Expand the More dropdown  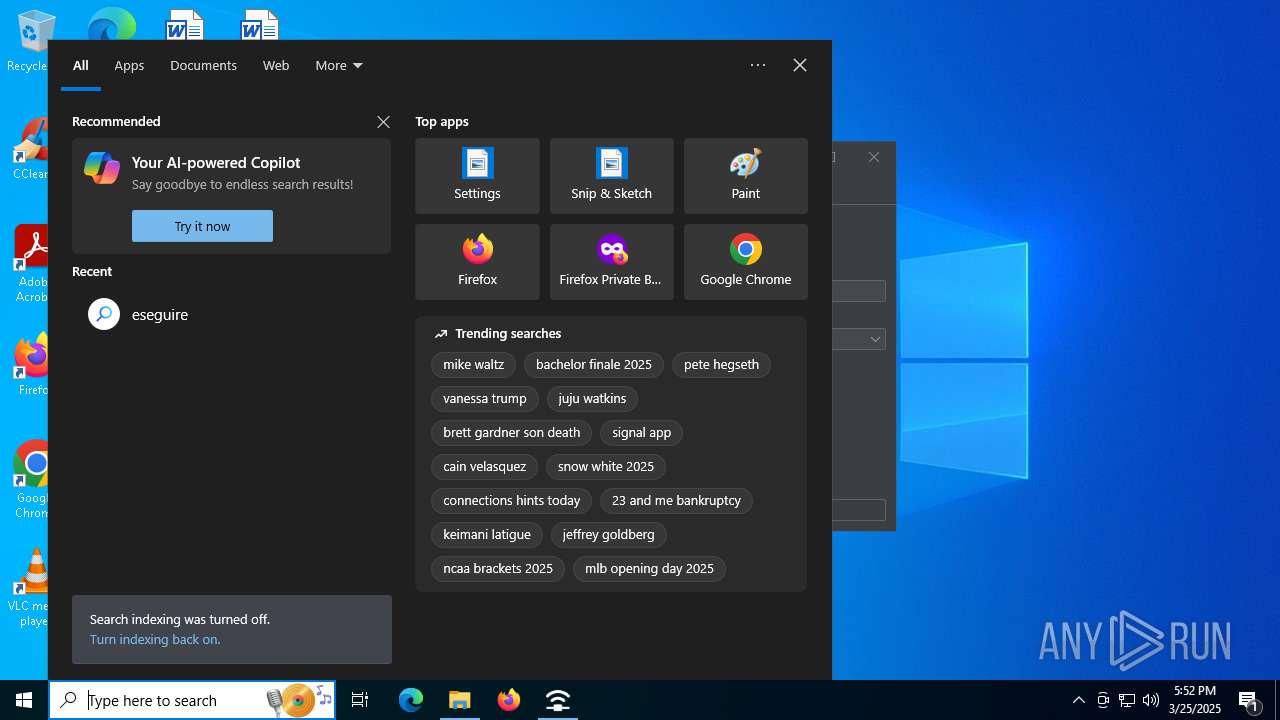[x=339, y=65]
